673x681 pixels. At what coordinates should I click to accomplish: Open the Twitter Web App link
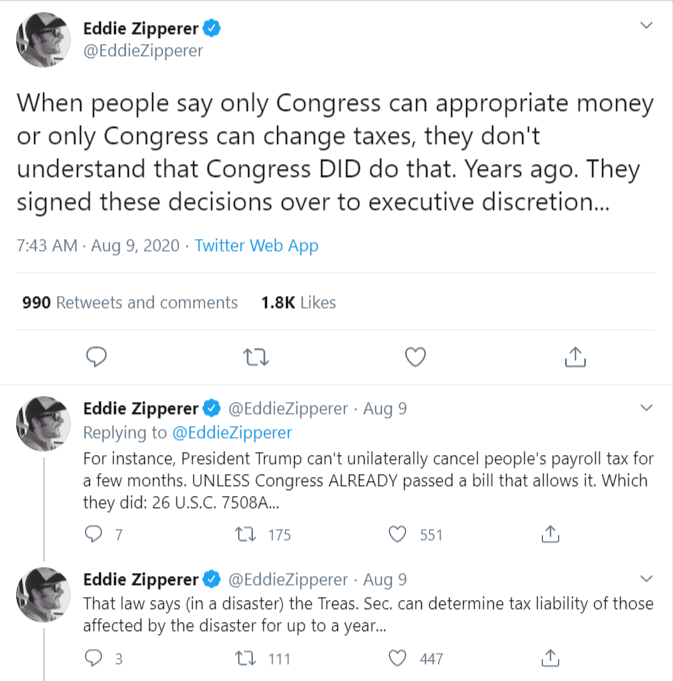[256, 245]
